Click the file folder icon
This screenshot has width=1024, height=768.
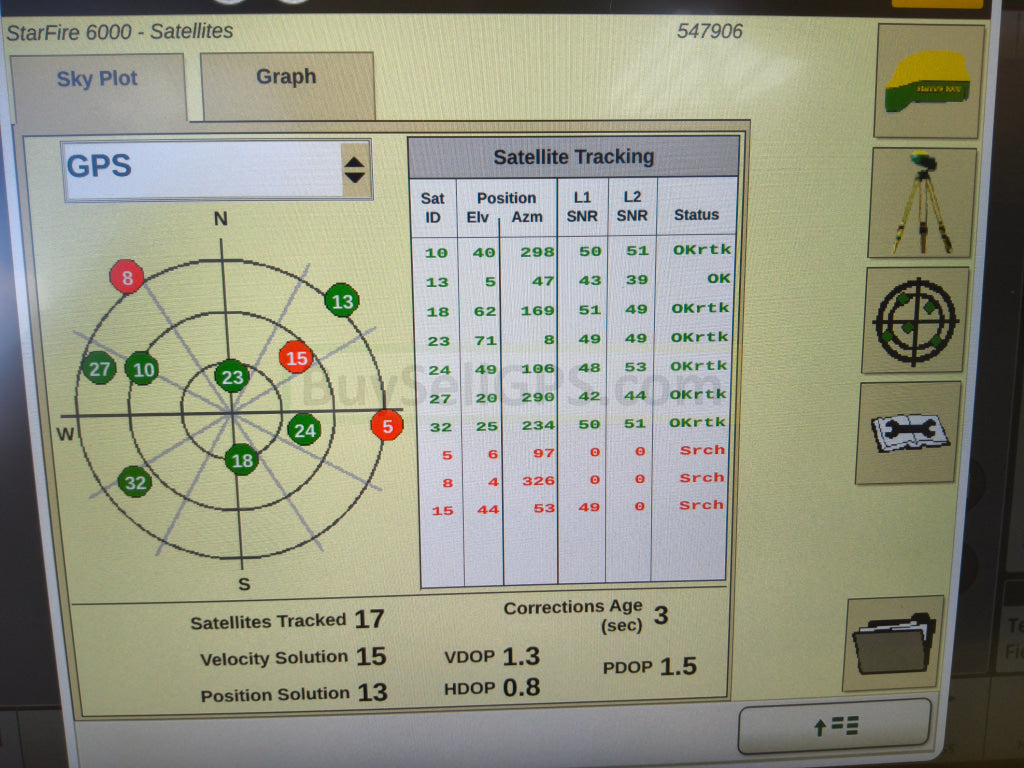(893, 644)
